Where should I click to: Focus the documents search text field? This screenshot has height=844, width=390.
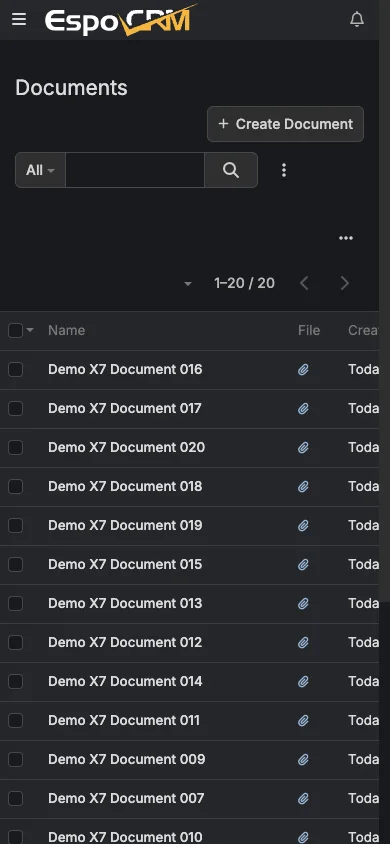[x=135, y=170]
